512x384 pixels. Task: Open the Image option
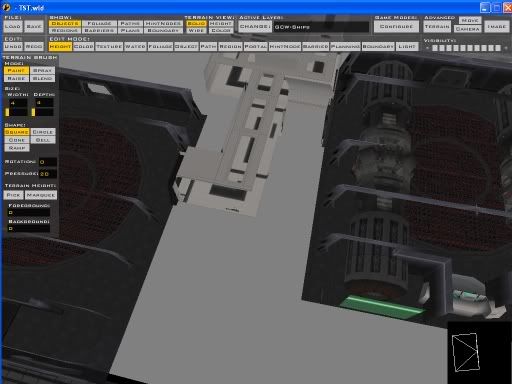point(497,27)
